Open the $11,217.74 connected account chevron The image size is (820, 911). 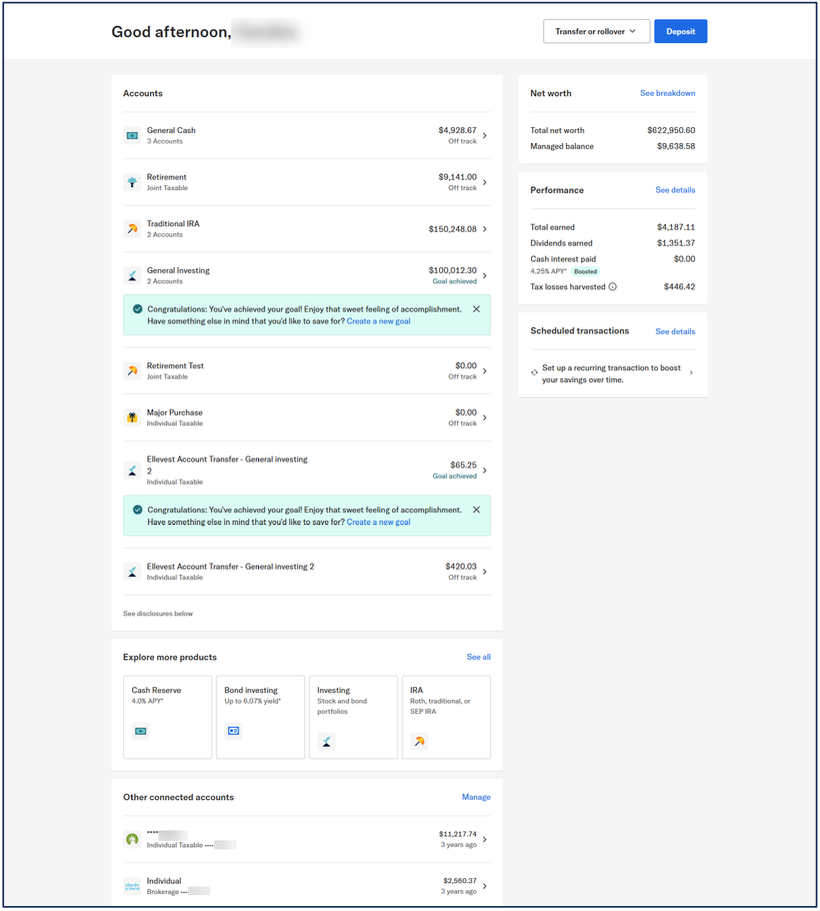(485, 839)
